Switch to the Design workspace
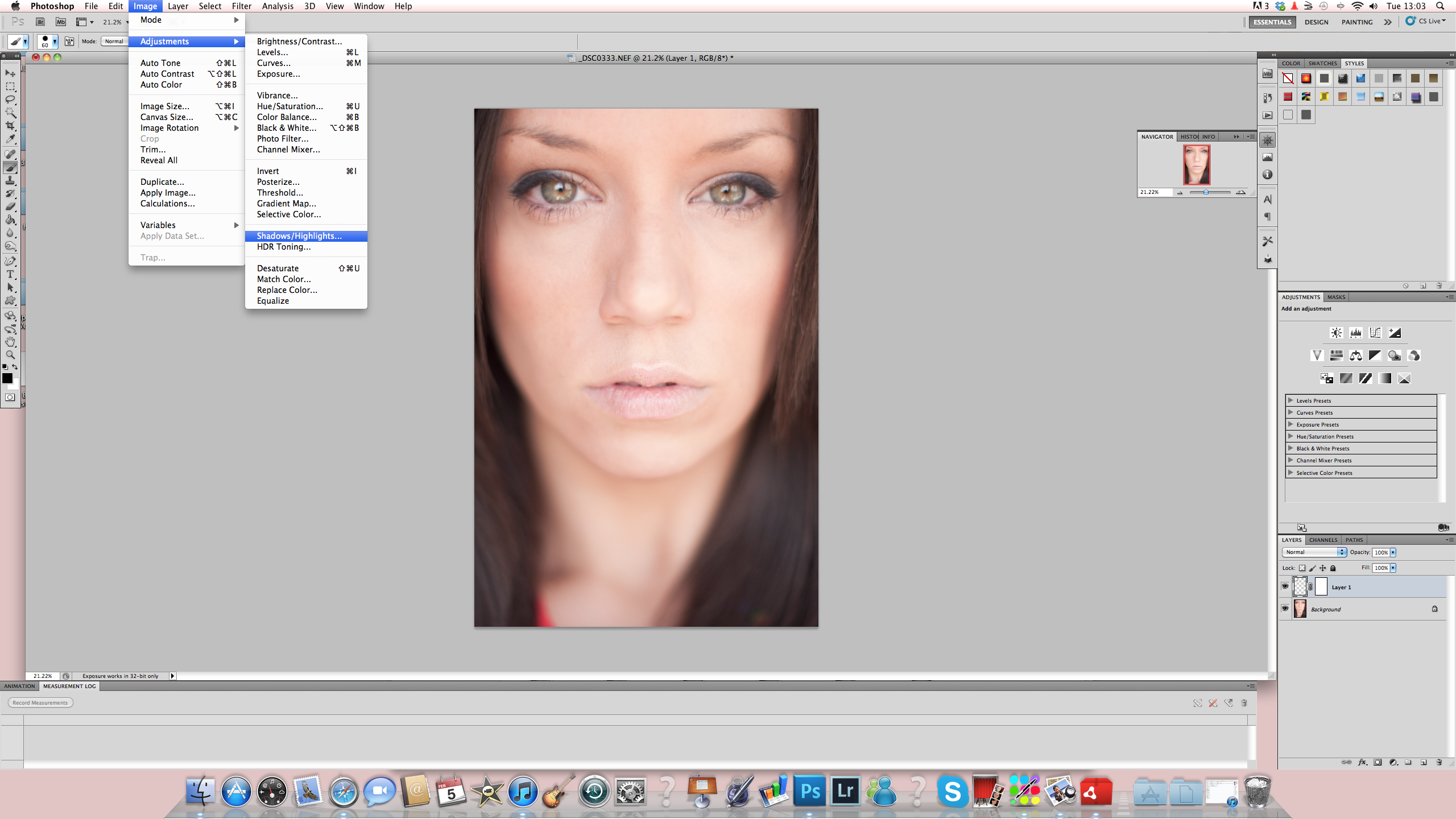The height and width of the screenshot is (819, 1456). (1316, 22)
